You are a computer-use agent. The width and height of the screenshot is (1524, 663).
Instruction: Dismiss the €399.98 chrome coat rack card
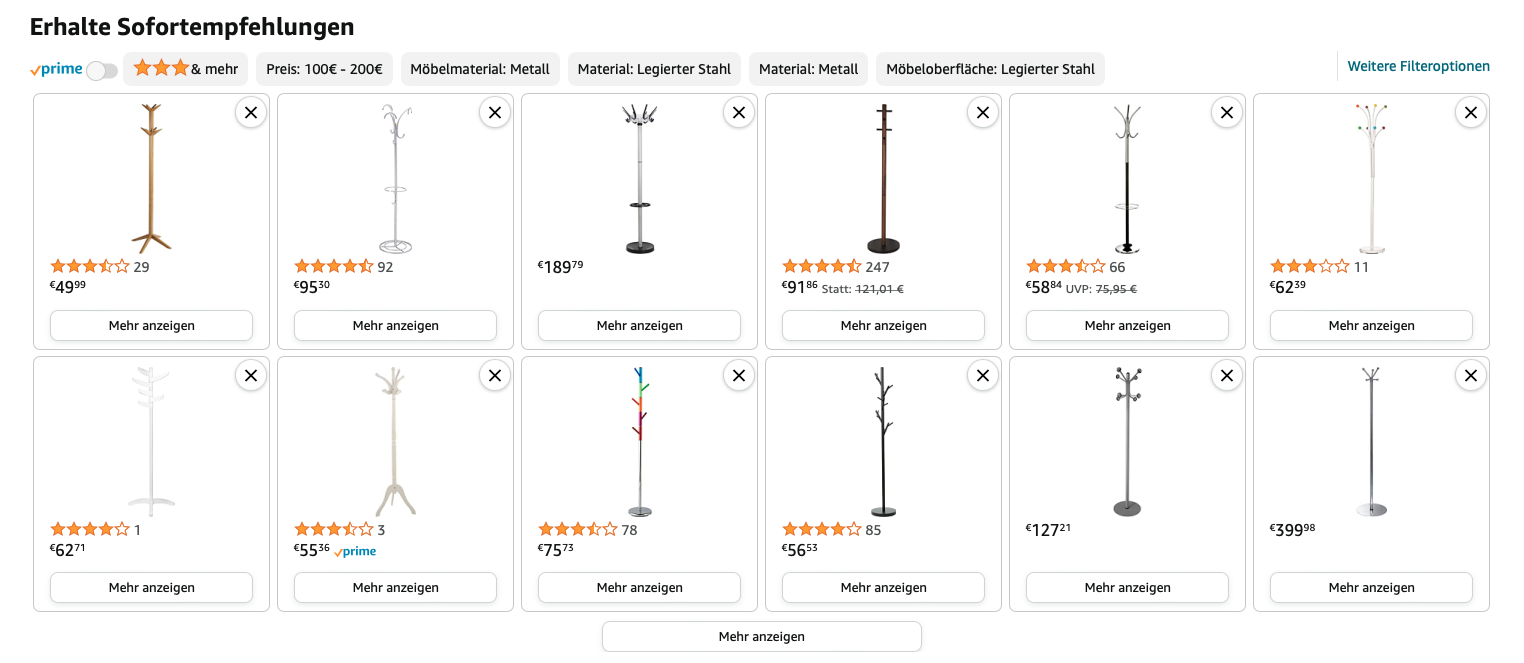pyautogui.click(x=1471, y=376)
